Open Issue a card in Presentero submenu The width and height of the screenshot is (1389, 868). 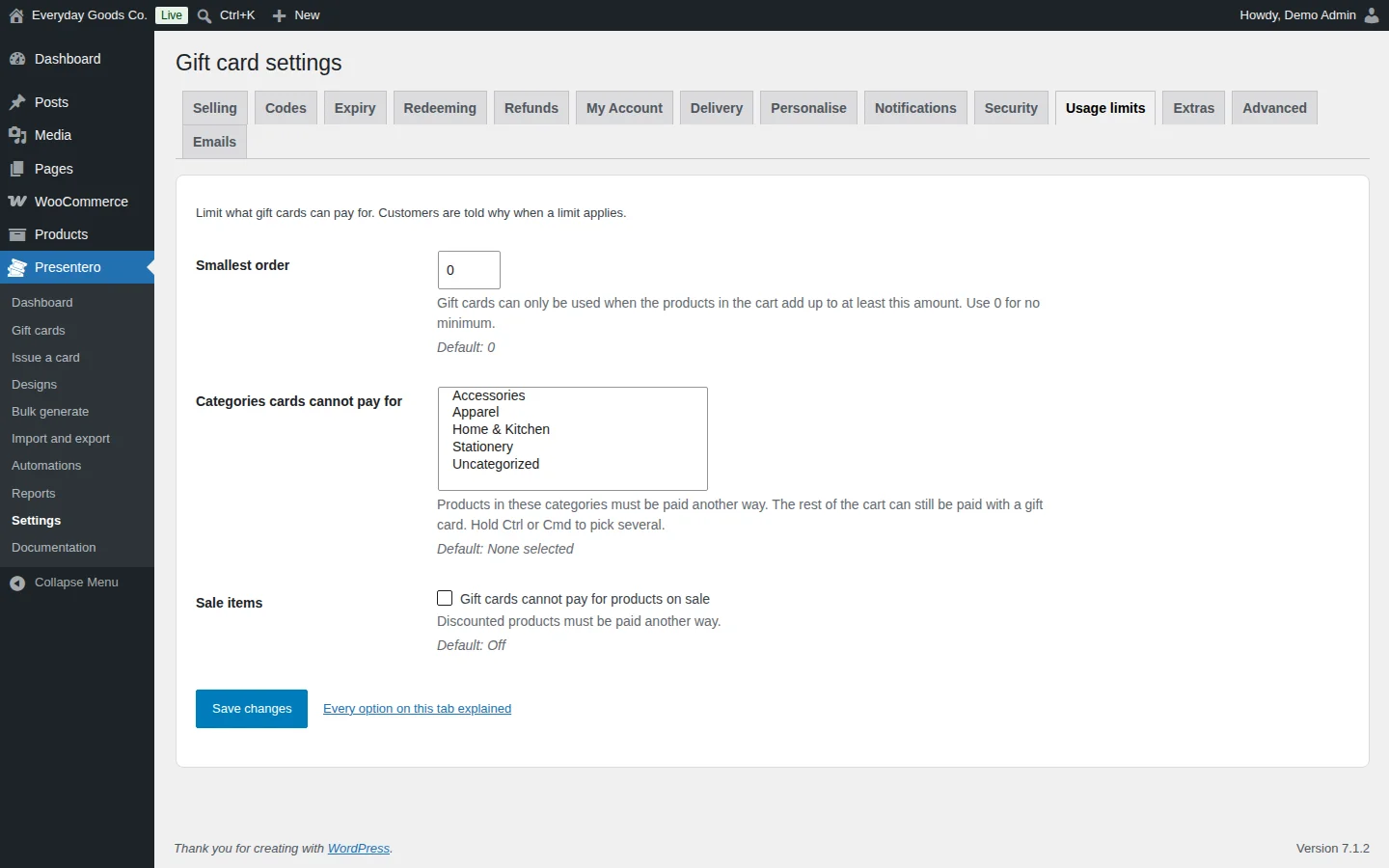point(45,358)
